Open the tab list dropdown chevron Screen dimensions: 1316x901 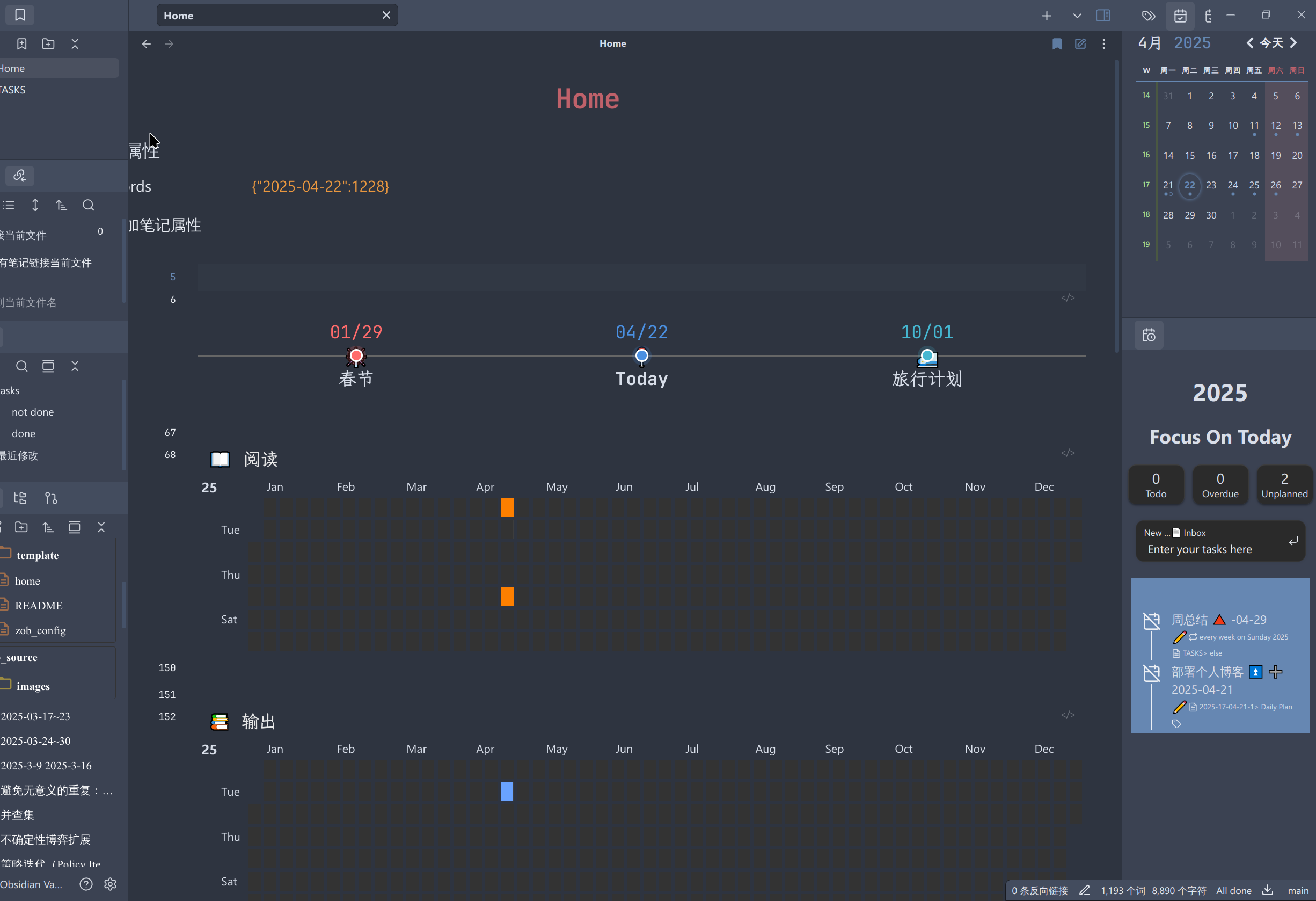pos(1077,16)
